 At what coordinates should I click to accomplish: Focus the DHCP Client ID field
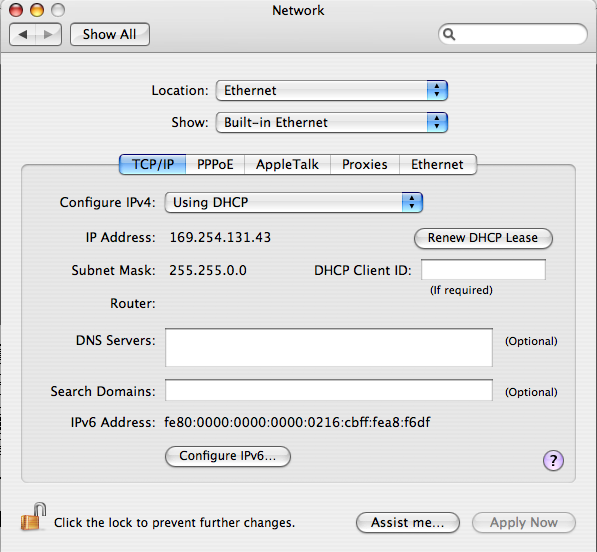(484, 270)
